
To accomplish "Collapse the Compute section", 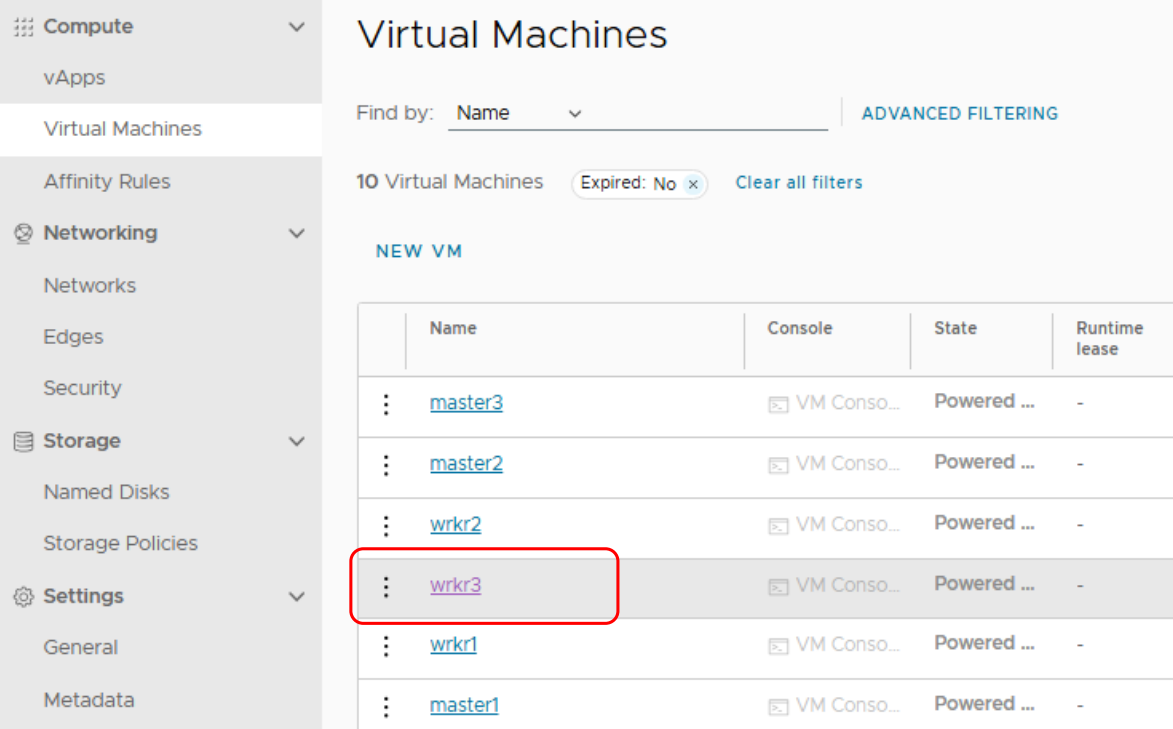I will 297,27.
